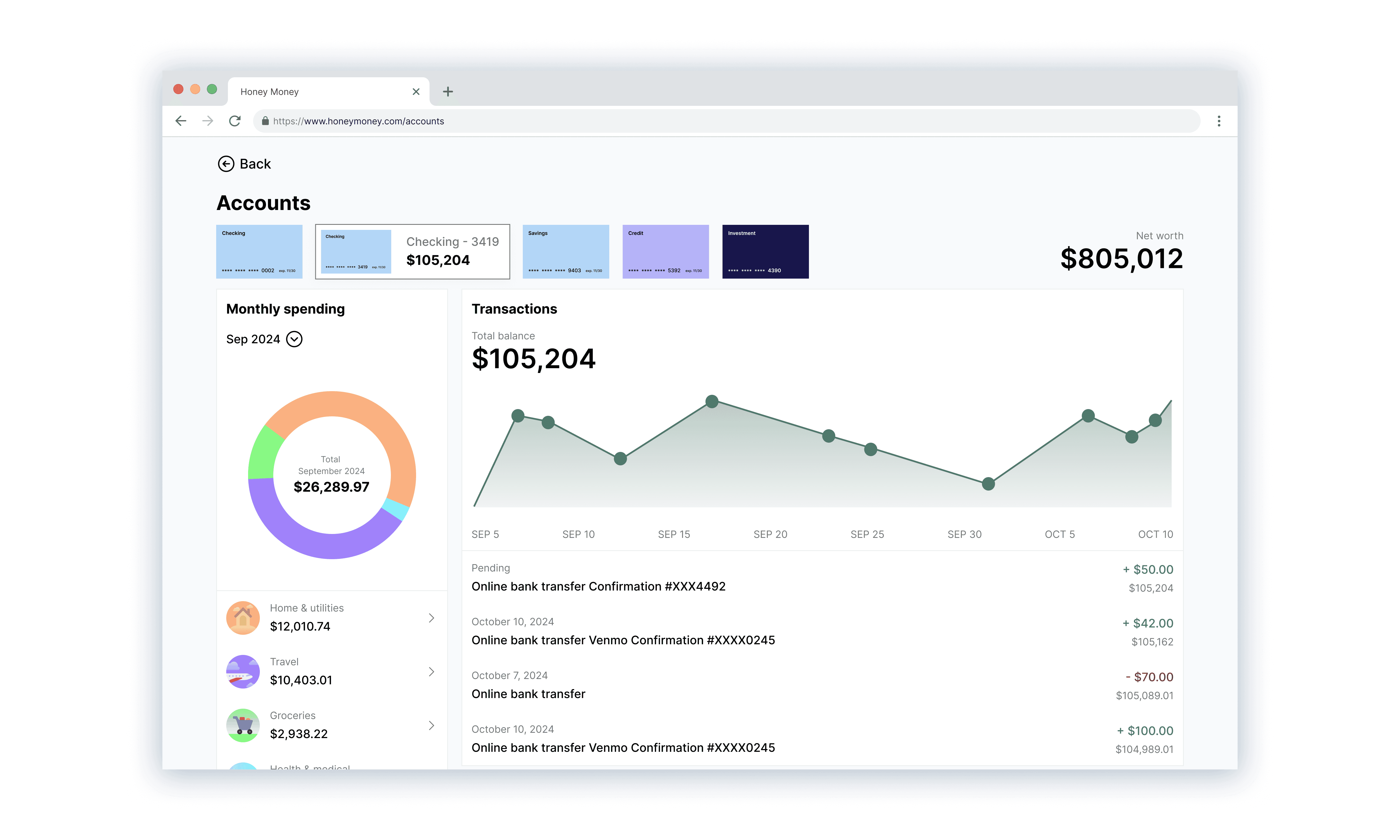Image resolution: width=1400 pixels, height=840 pixels.
Task: Select the Checking - 3419 account card
Action: 412,252
